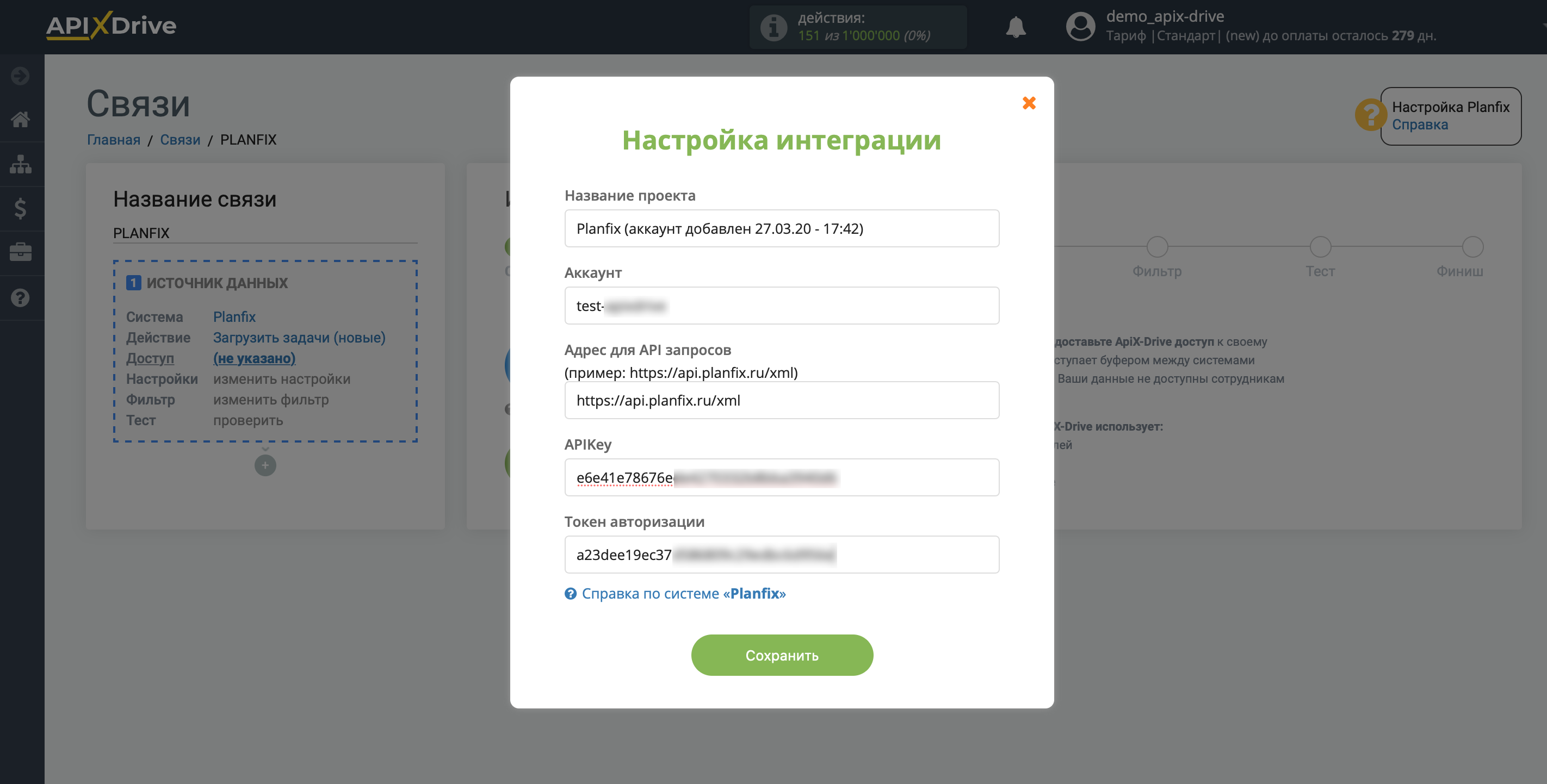Click изменить фильтр text
1547x784 pixels.
coord(271,399)
